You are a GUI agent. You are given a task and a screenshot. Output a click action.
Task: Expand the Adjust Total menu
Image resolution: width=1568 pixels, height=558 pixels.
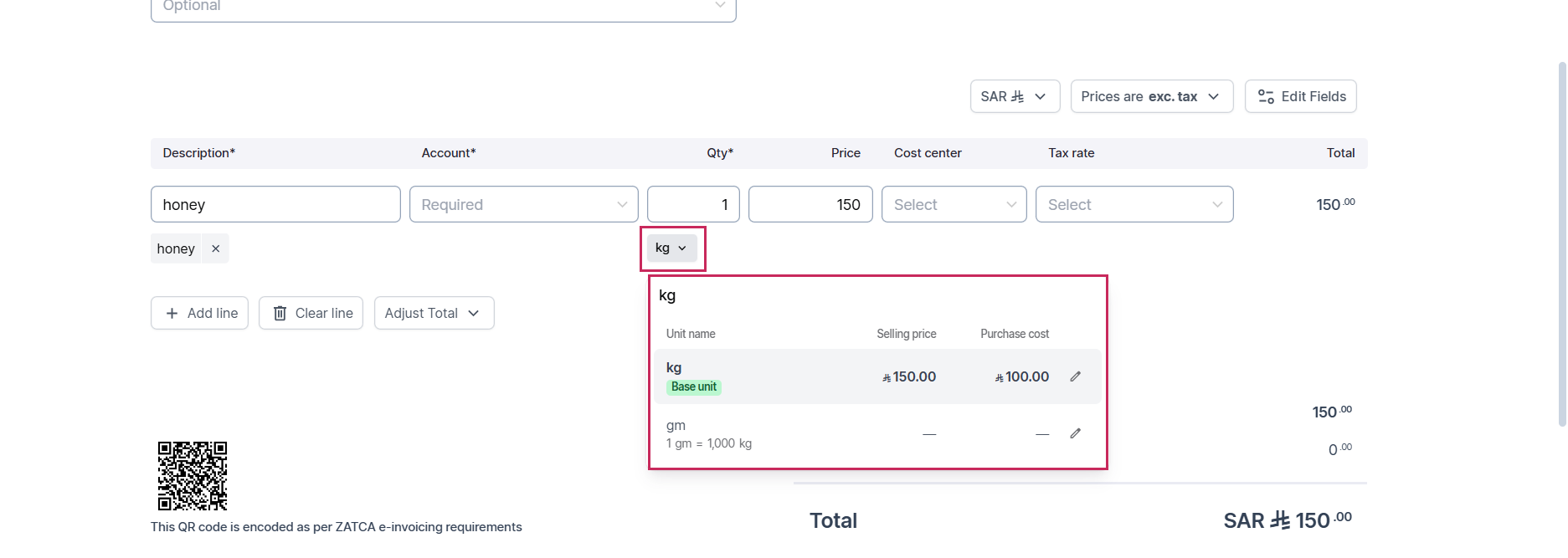click(434, 313)
